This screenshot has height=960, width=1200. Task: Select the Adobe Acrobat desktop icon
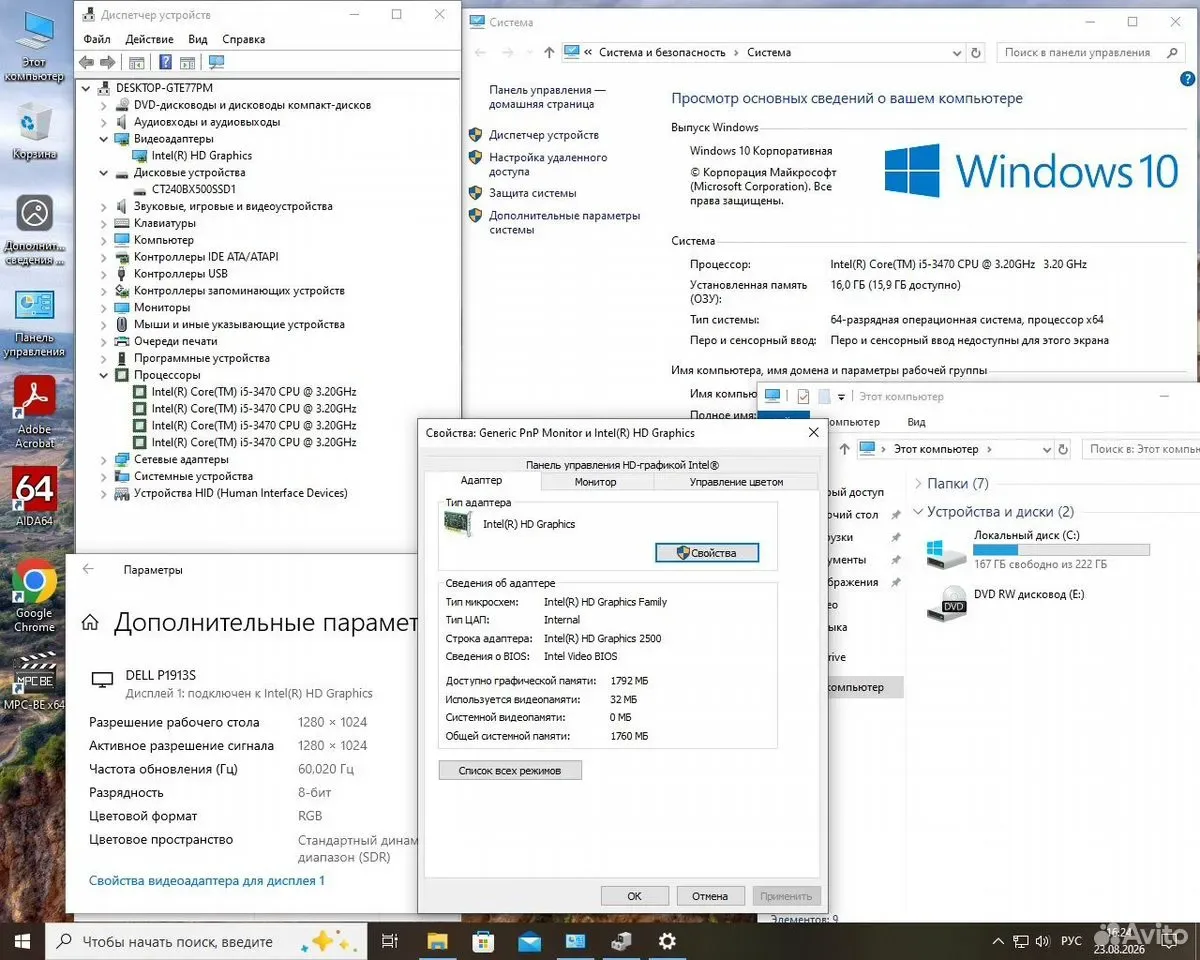(x=34, y=412)
